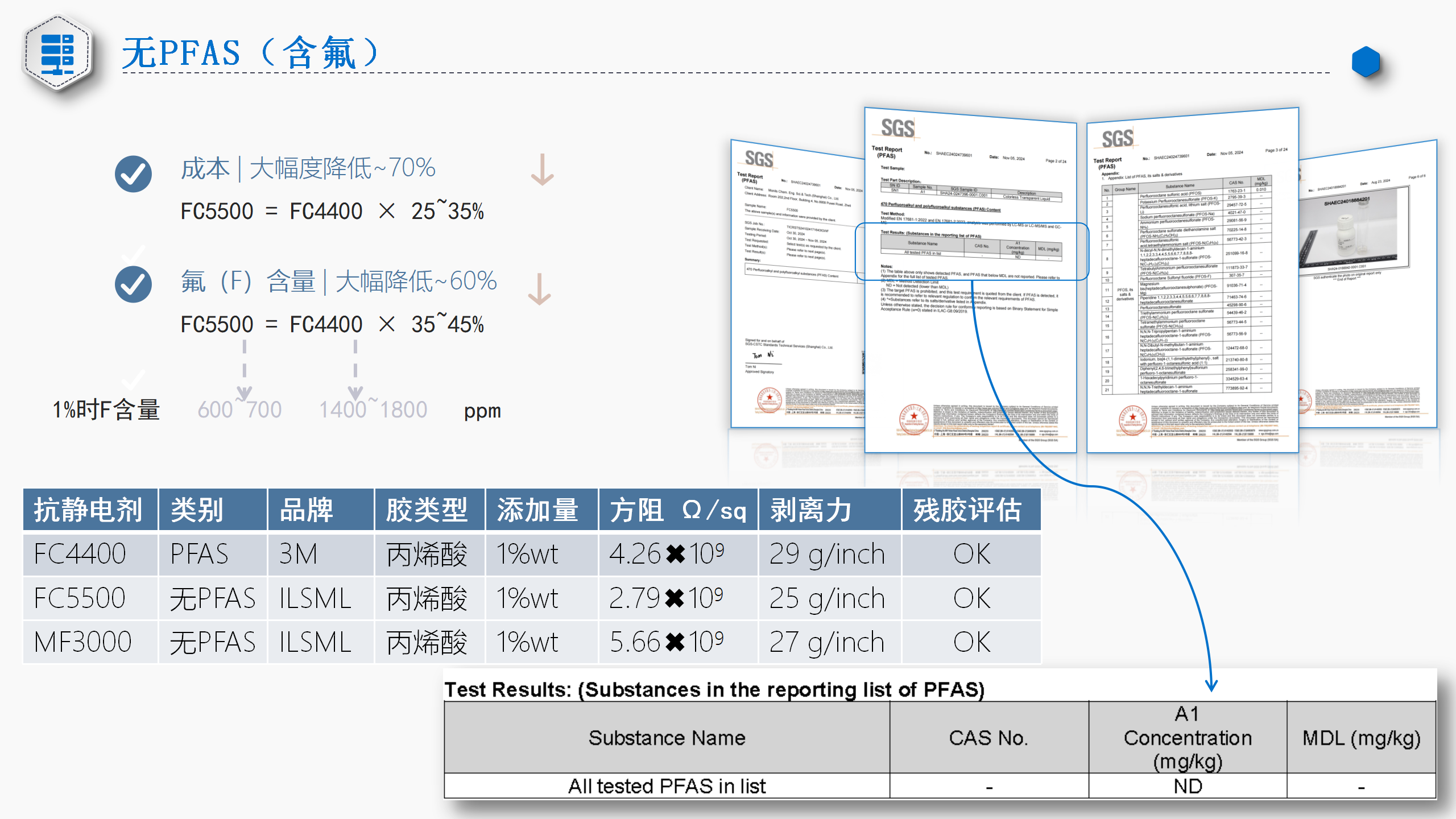This screenshot has width=1456, height=819.
Task: Select the 残胶评估 table header cell
Action: (x=970, y=510)
